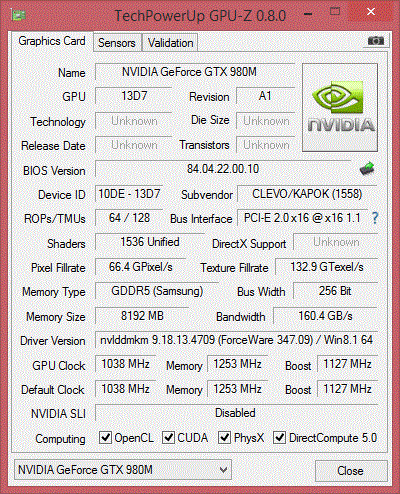
Task: Click the camera screenshot icon
Action: [x=376, y=41]
